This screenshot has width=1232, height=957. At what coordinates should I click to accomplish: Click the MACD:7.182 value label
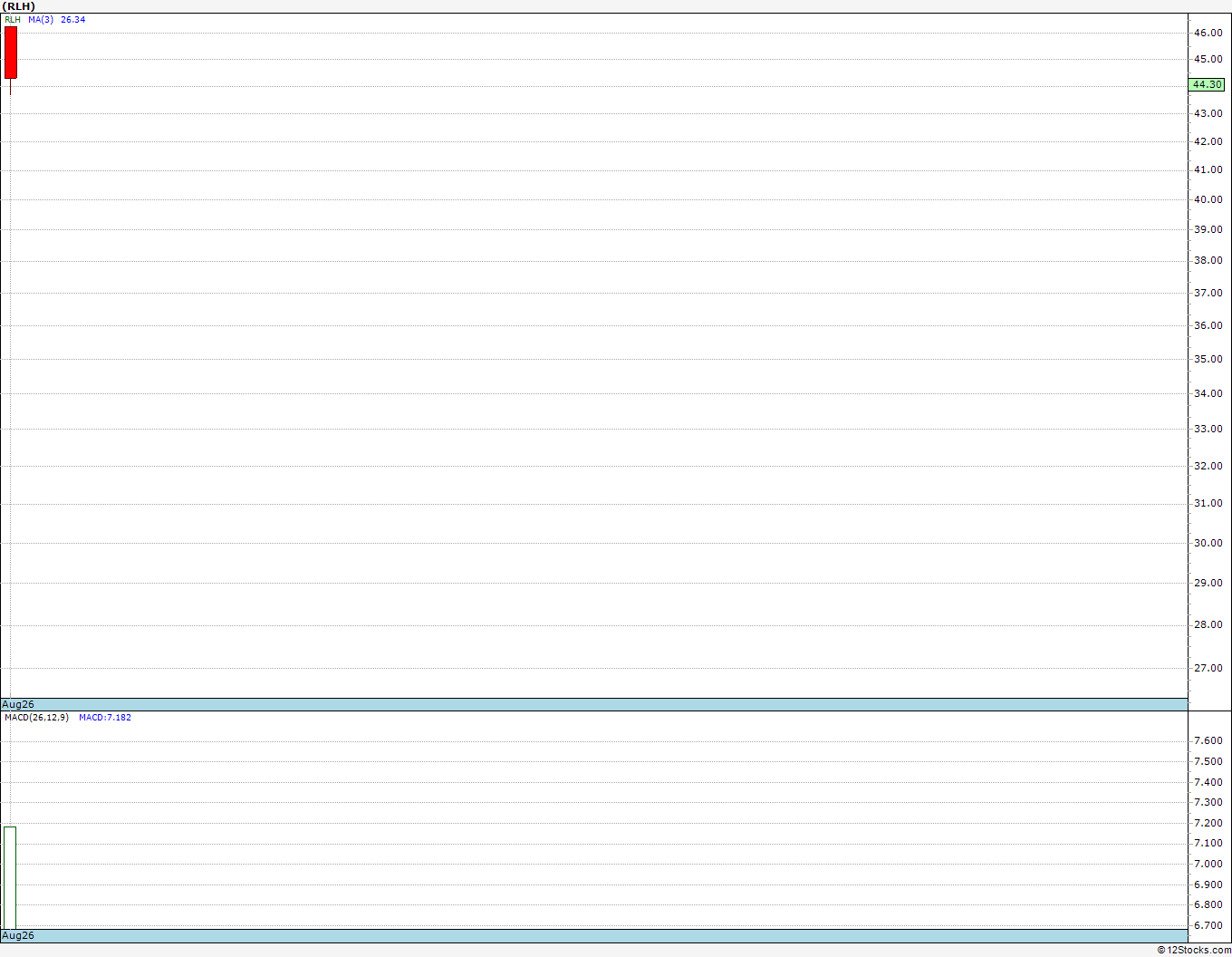105,717
